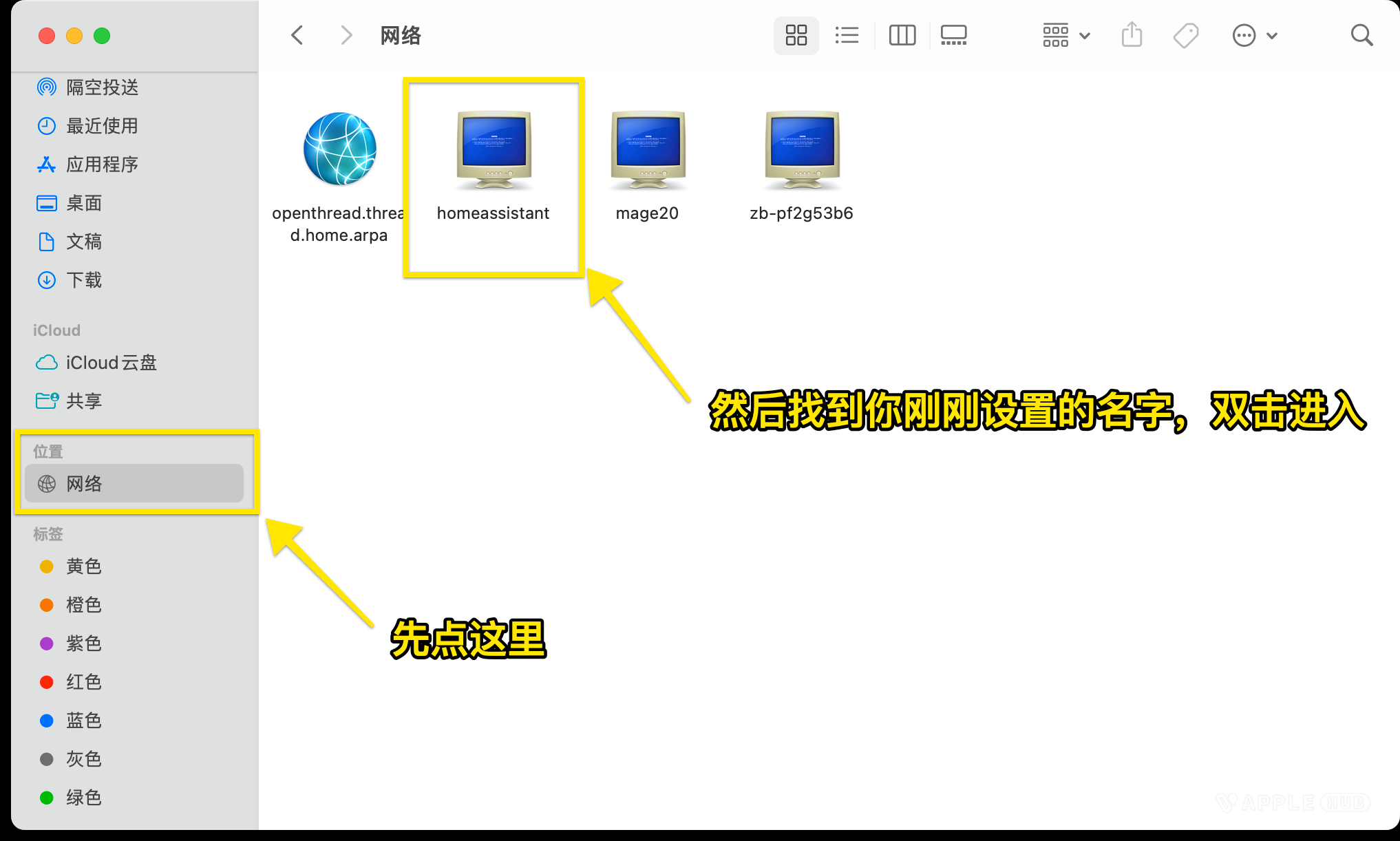The image size is (1400, 841).
Task: Open the 下载 folder from the sidebar
Action: coord(85,280)
